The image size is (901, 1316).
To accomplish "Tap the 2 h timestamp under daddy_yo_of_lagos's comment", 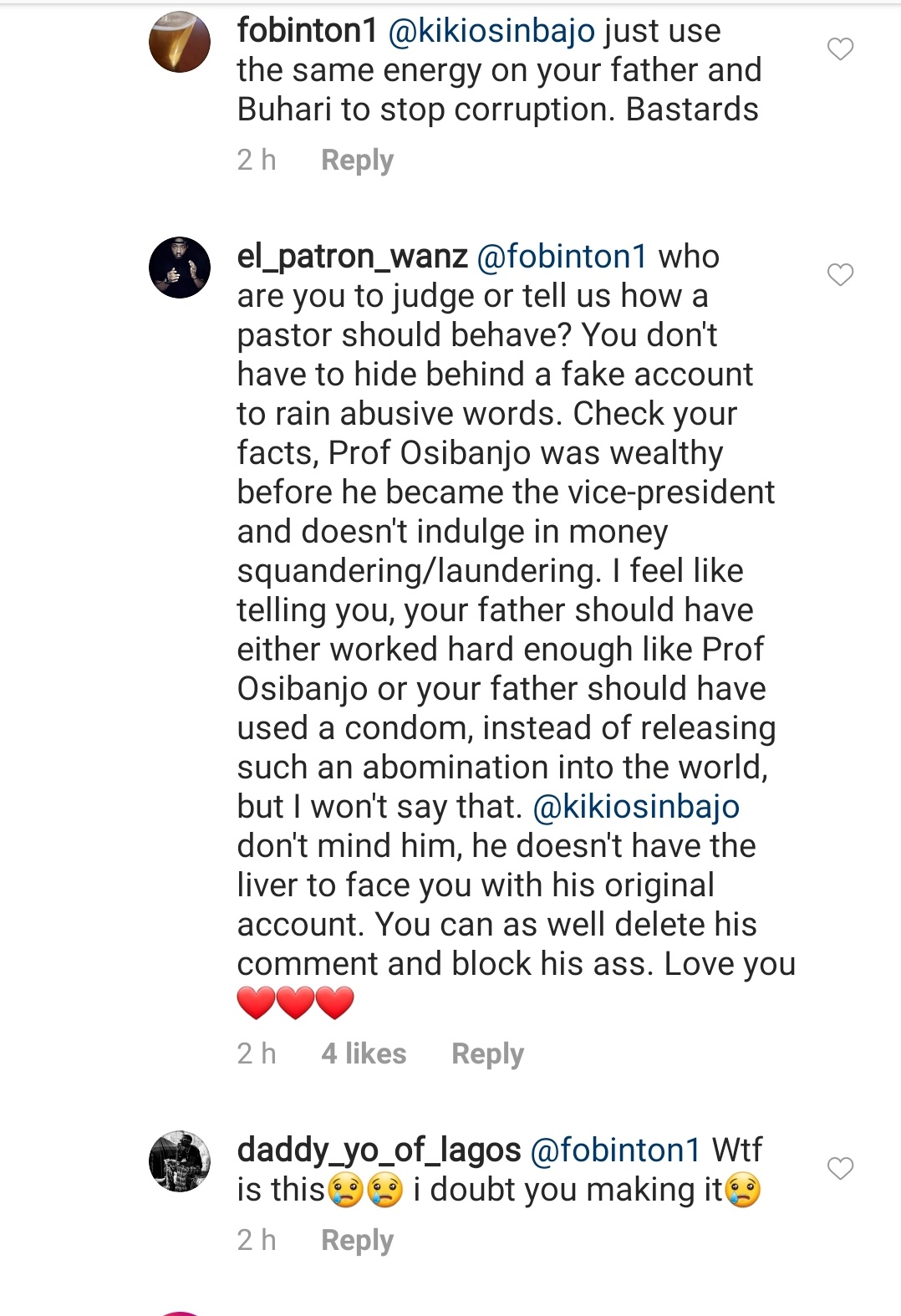I will pos(256,1240).
